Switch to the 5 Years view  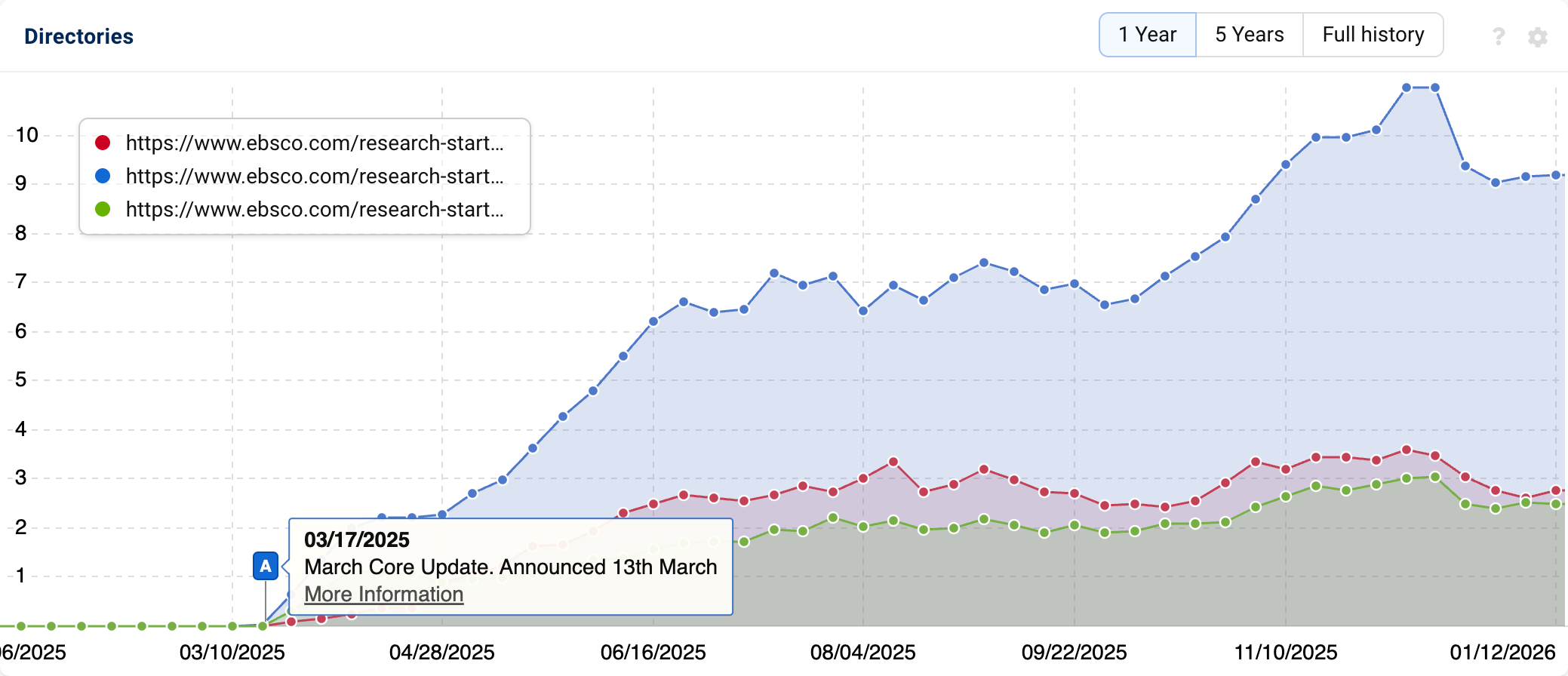tap(1249, 35)
